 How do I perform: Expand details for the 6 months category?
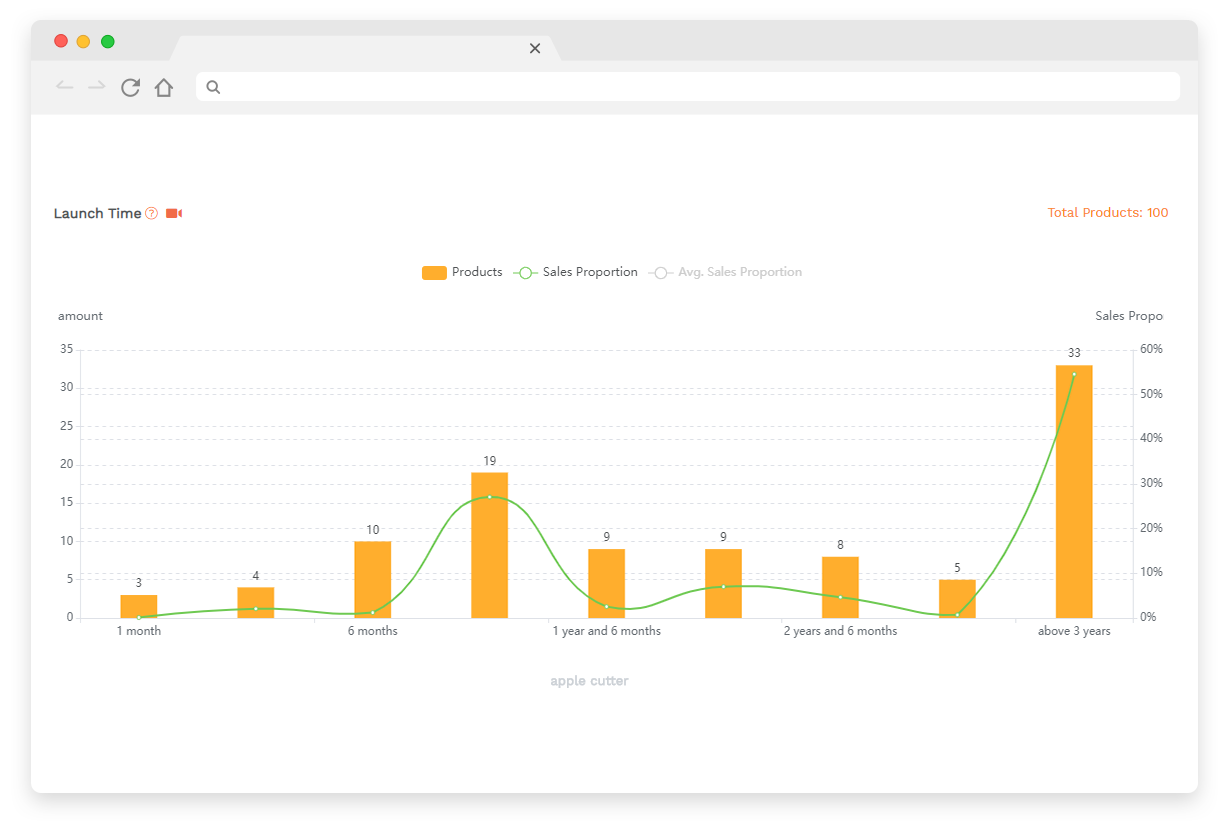tap(373, 631)
